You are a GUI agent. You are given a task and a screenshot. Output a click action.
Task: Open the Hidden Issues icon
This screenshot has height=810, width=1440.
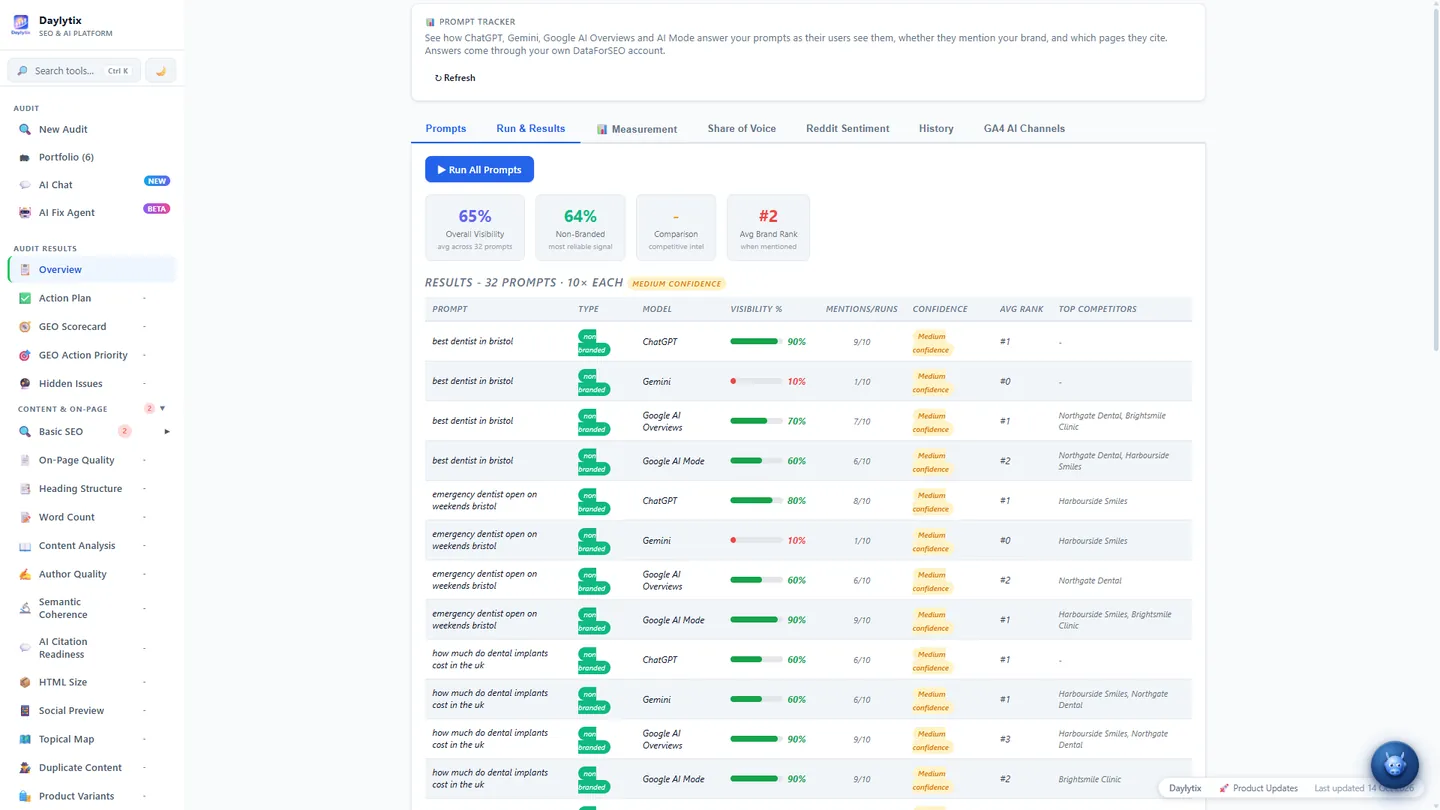(x=25, y=384)
